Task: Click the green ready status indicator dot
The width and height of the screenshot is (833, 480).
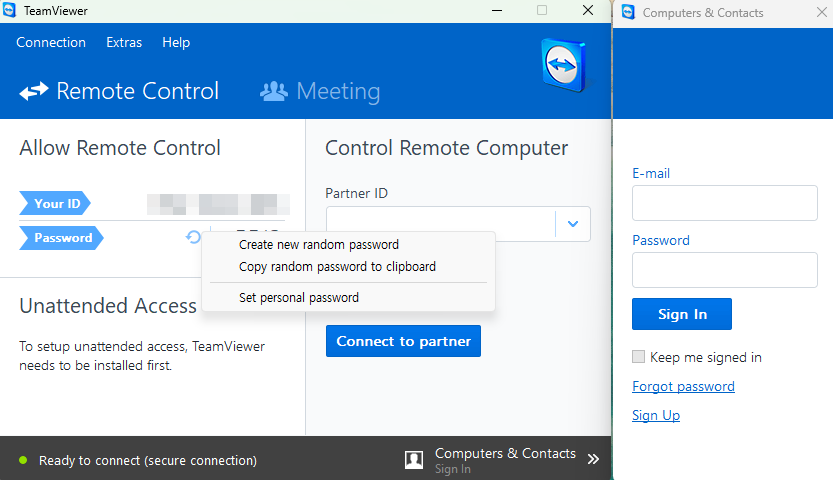Action: click(23, 460)
